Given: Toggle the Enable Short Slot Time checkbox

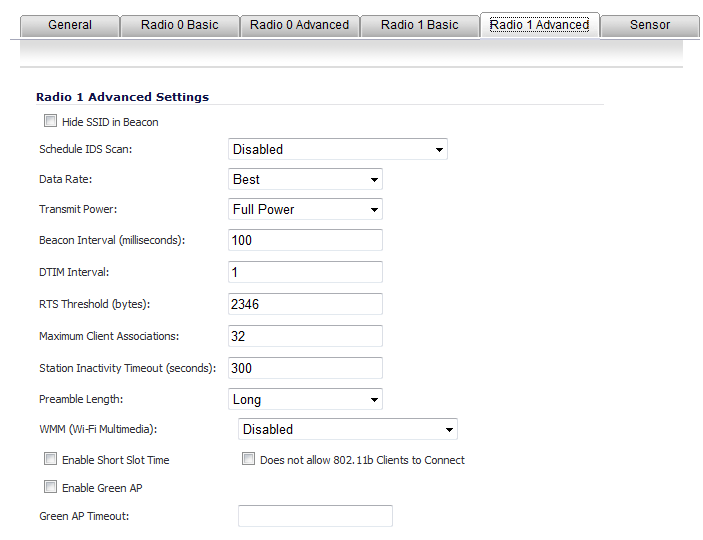Looking at the screenshot, I should (50, 459).
